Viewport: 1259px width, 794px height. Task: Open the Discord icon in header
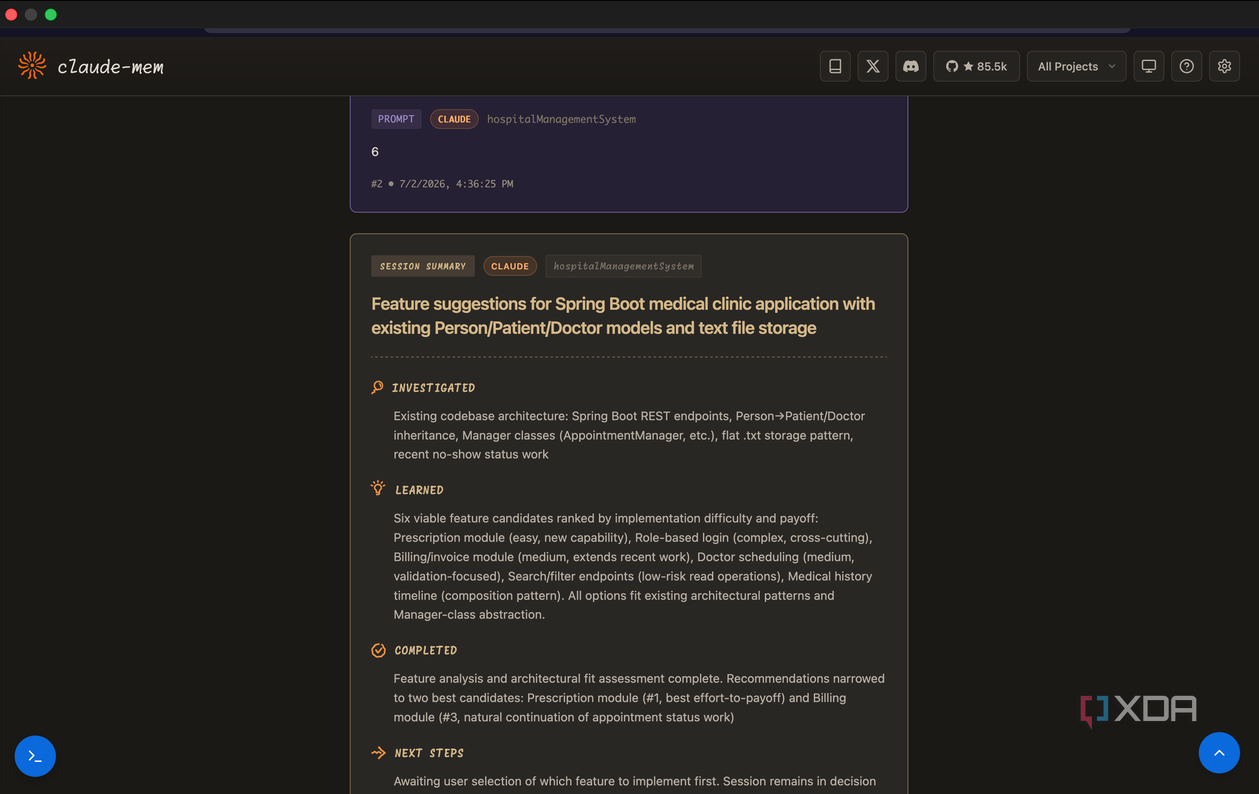coord(911,66)
